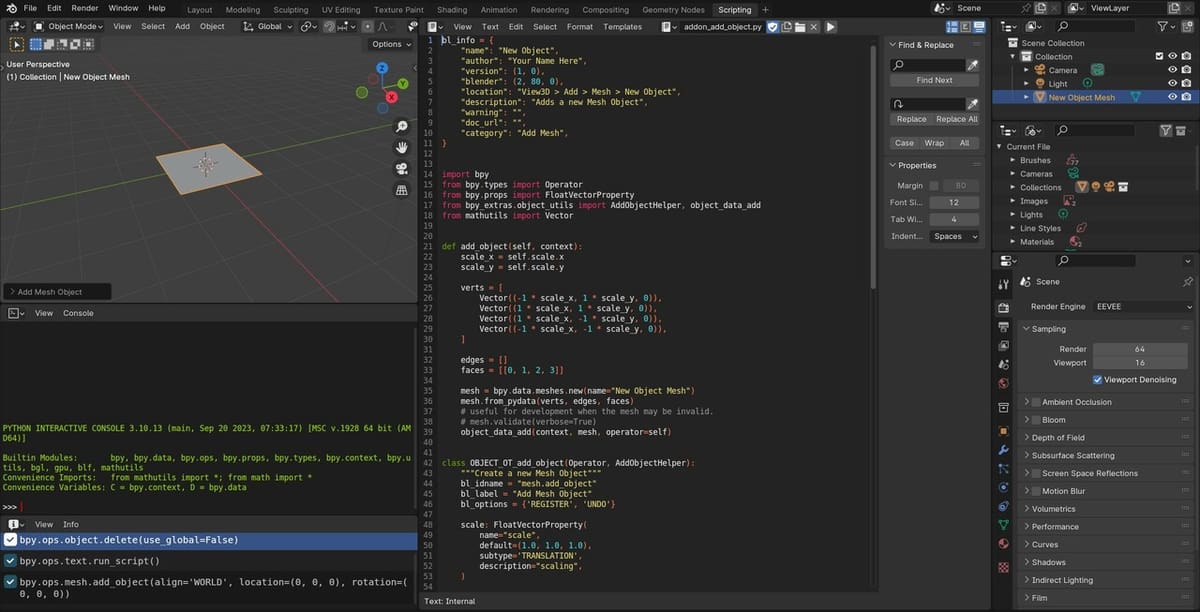Click the Find Next button
This screenshot has width=1200, height=612.
click(934, 80)
